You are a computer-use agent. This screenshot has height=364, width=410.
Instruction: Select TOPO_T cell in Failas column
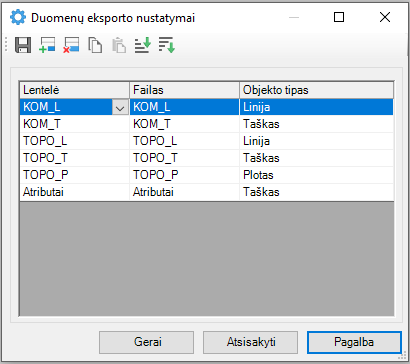tap(184, 158)
